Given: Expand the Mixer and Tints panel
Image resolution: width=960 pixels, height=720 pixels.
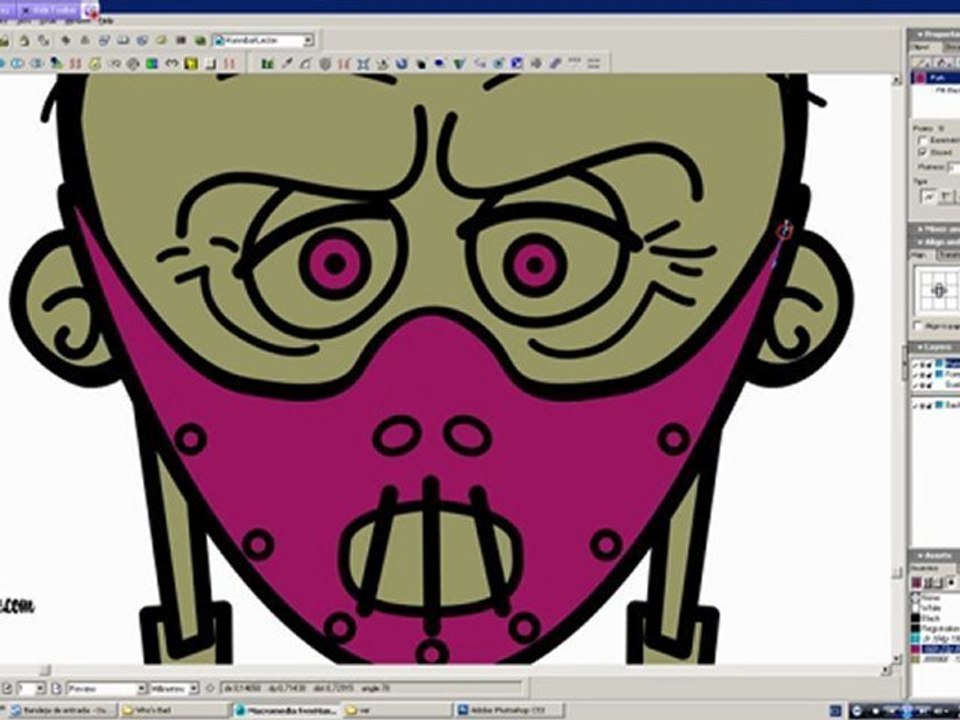Looking at the screenshot, I should tap(934, 228).
